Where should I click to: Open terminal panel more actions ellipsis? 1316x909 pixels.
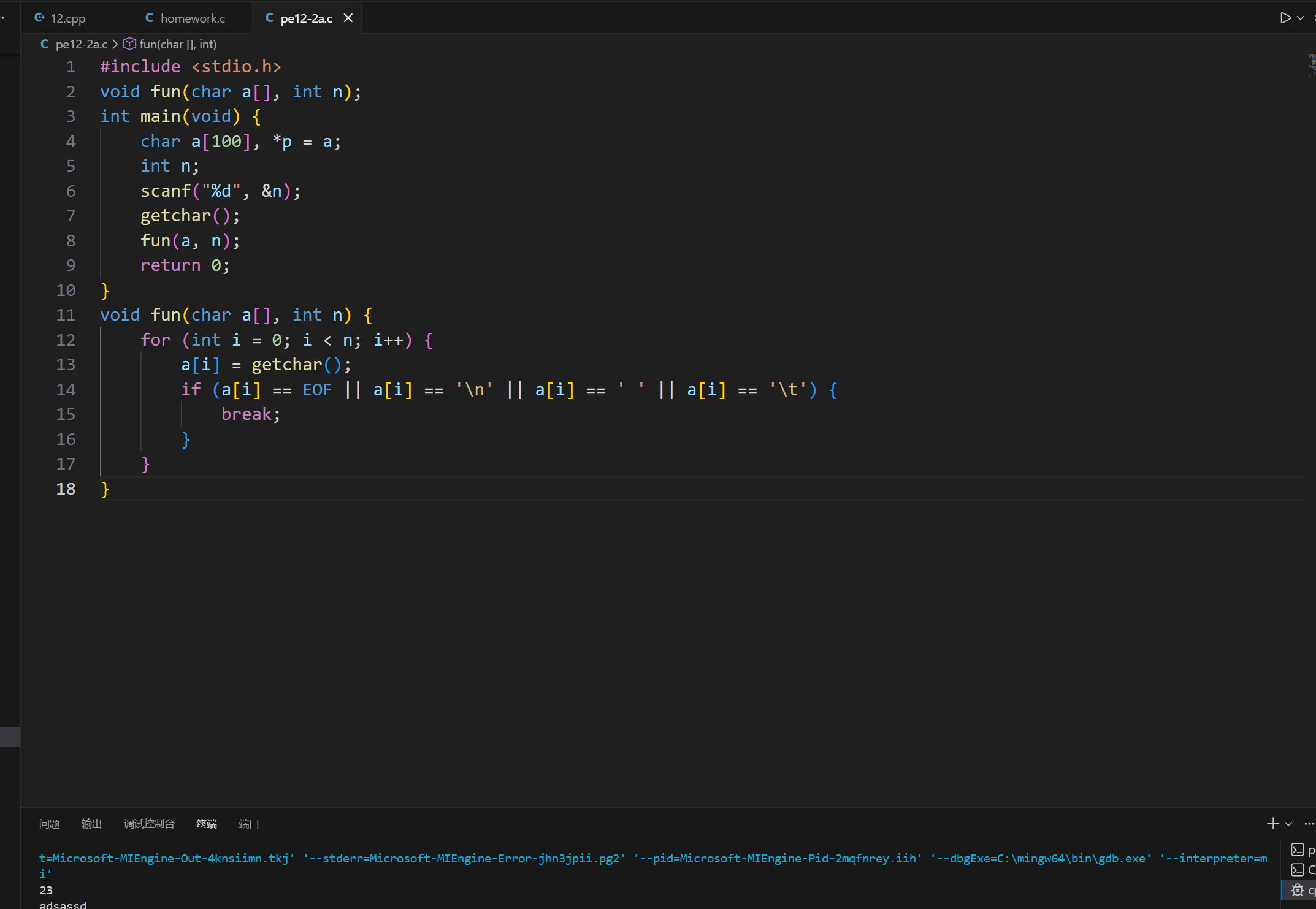point(1309,824)
